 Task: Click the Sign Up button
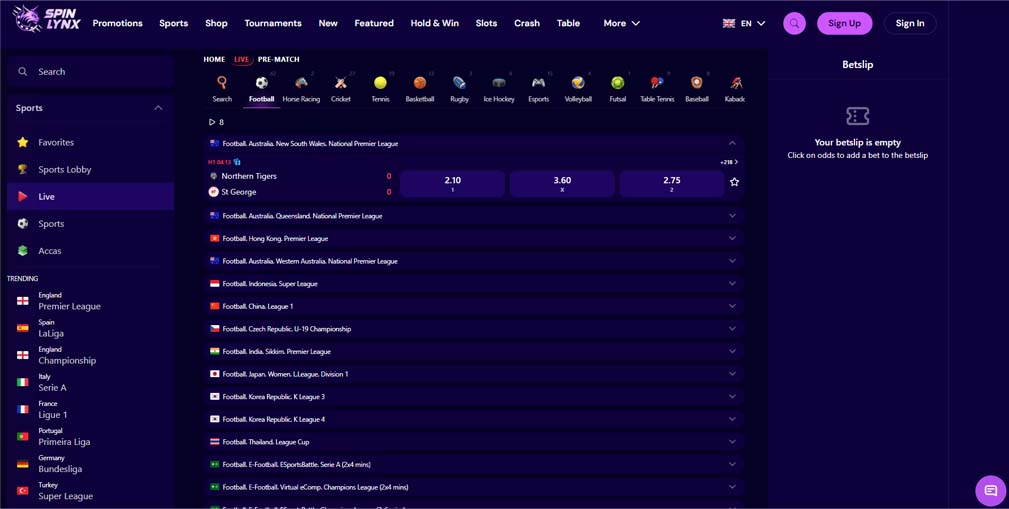[844, 23]
